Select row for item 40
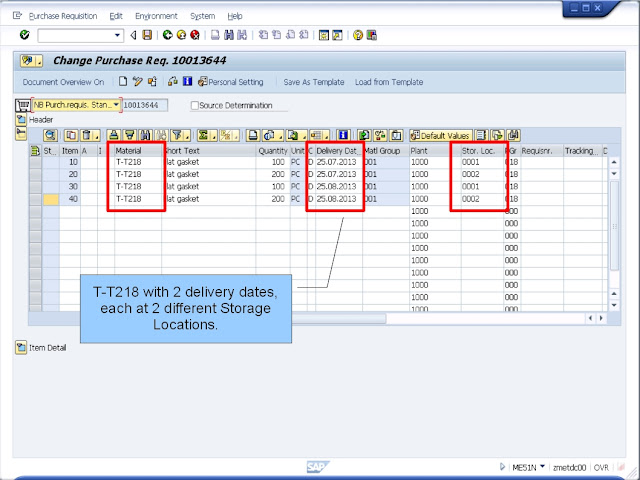Viewport: 640px width, 480px height. pyautogui.click(x=36, y=199)
